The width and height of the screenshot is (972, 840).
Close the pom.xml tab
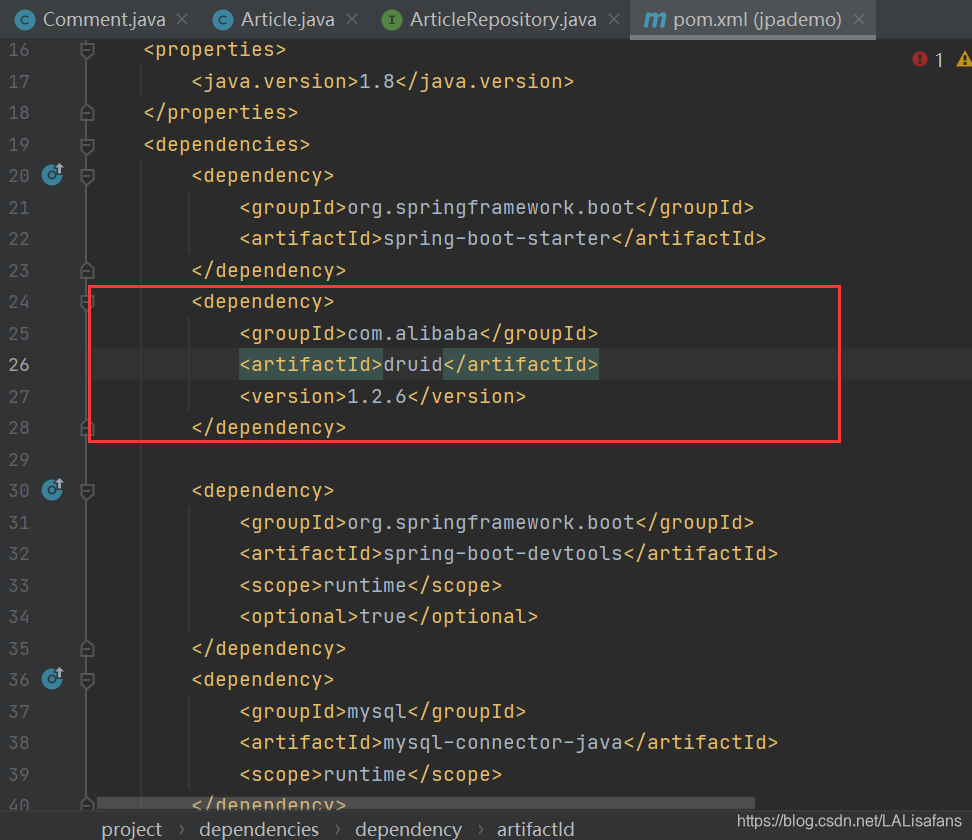coord(859,20)
